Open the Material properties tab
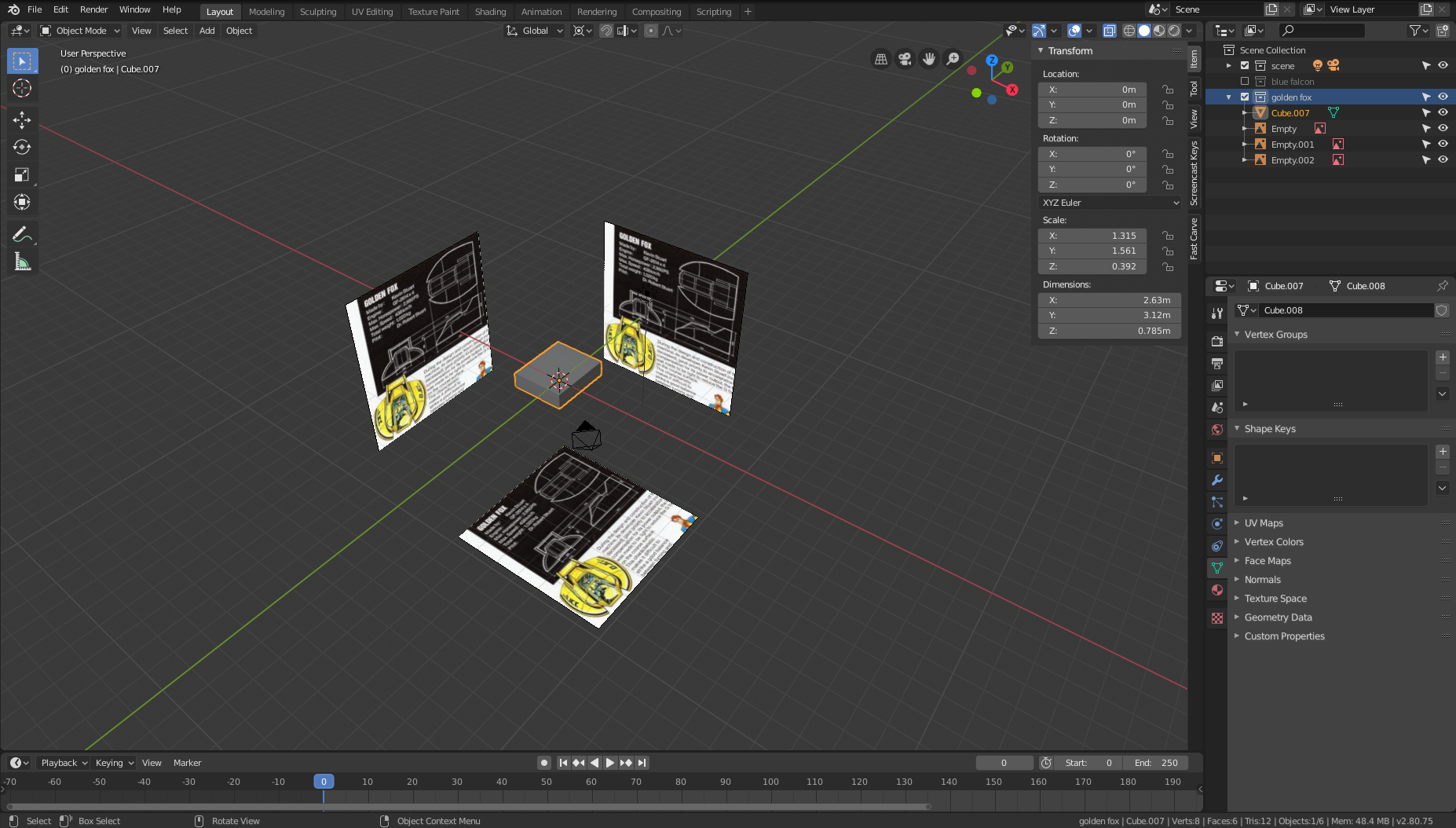The image size is (1456, 828). coord(1217,589)
